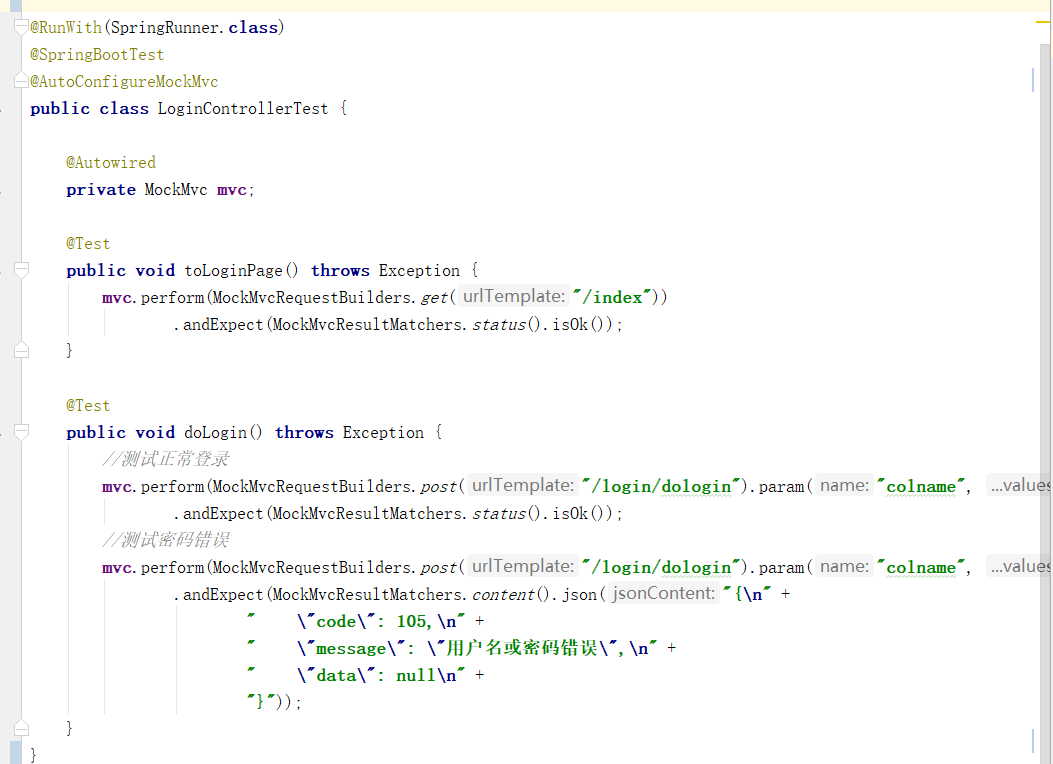Image resolution: width=1053 pixels, height=764 pixels.
Task: Click the first "name:" parameter hint
Action: point(843,486)
